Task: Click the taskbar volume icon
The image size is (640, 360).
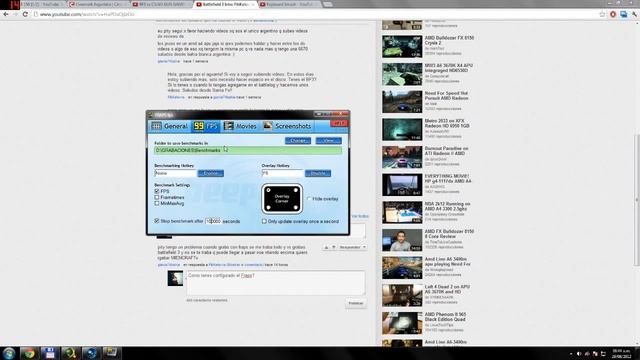Action: [x=579, y=353]
